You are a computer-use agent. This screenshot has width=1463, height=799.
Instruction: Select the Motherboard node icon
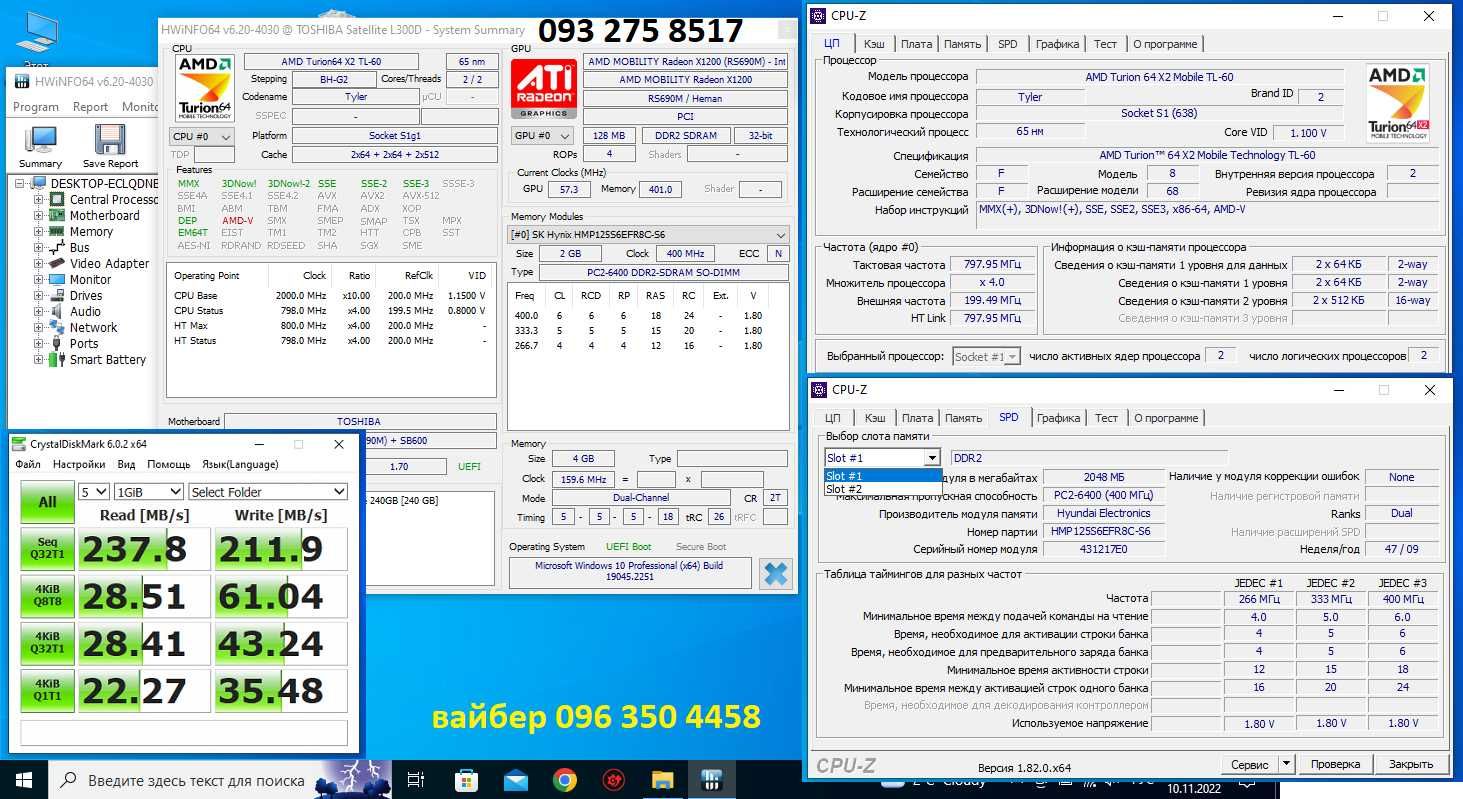59,215
